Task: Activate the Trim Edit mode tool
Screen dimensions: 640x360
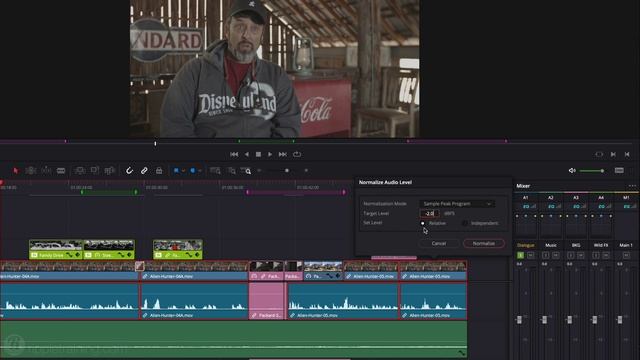Action: pyautogui.click(x=31, y=171)
